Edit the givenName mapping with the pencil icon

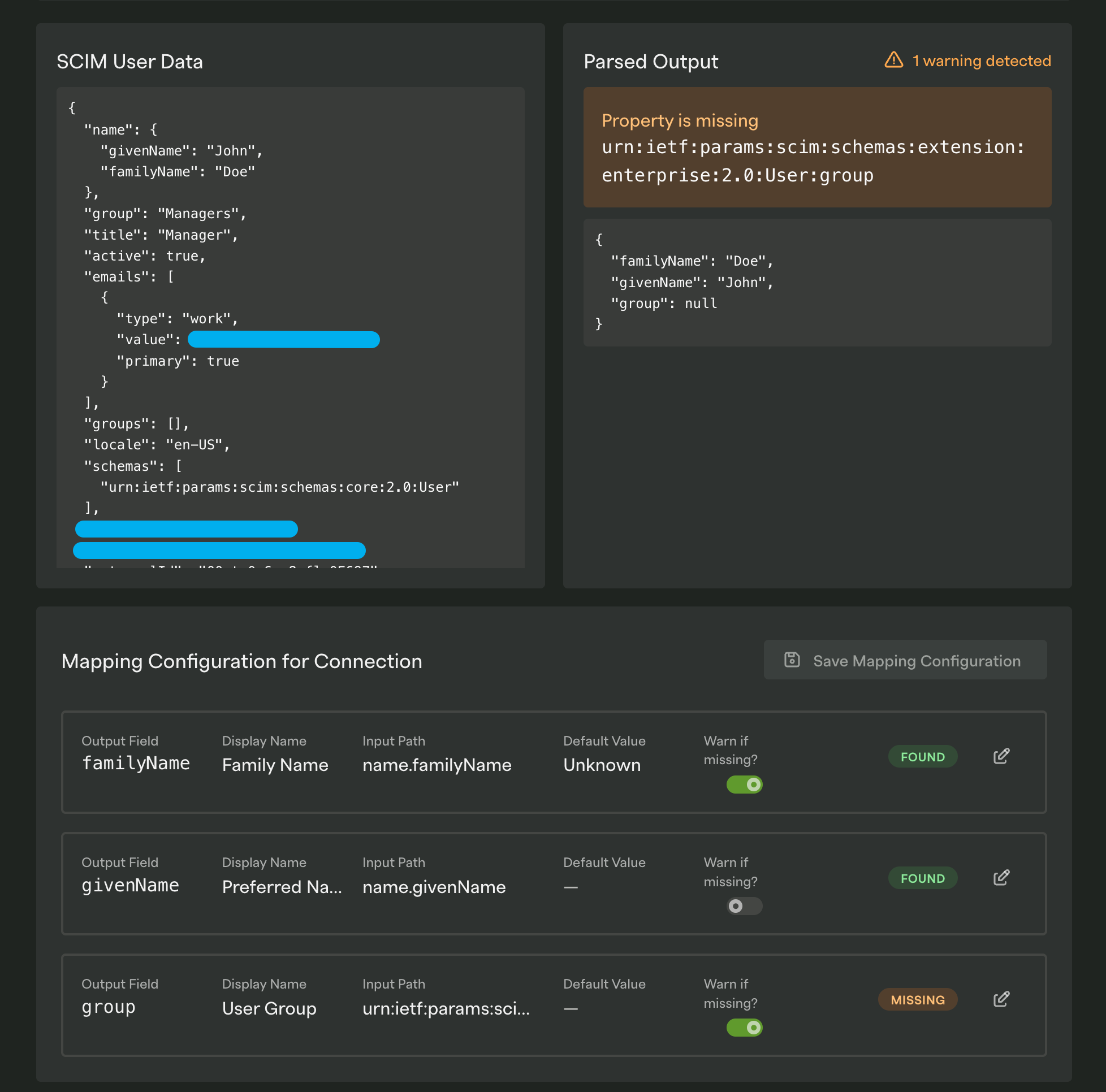[x=1001, y=878]
